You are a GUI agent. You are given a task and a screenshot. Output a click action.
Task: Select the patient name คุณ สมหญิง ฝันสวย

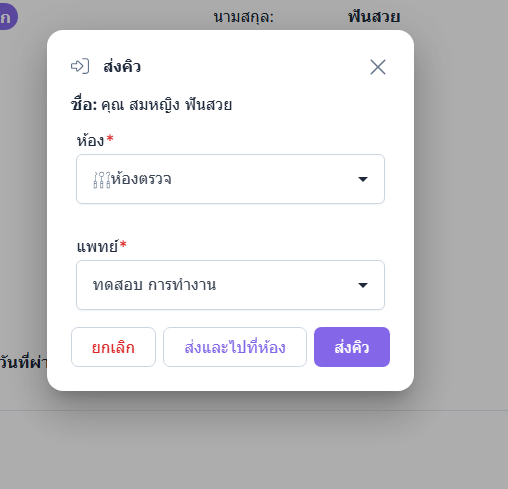pos(166,105)
